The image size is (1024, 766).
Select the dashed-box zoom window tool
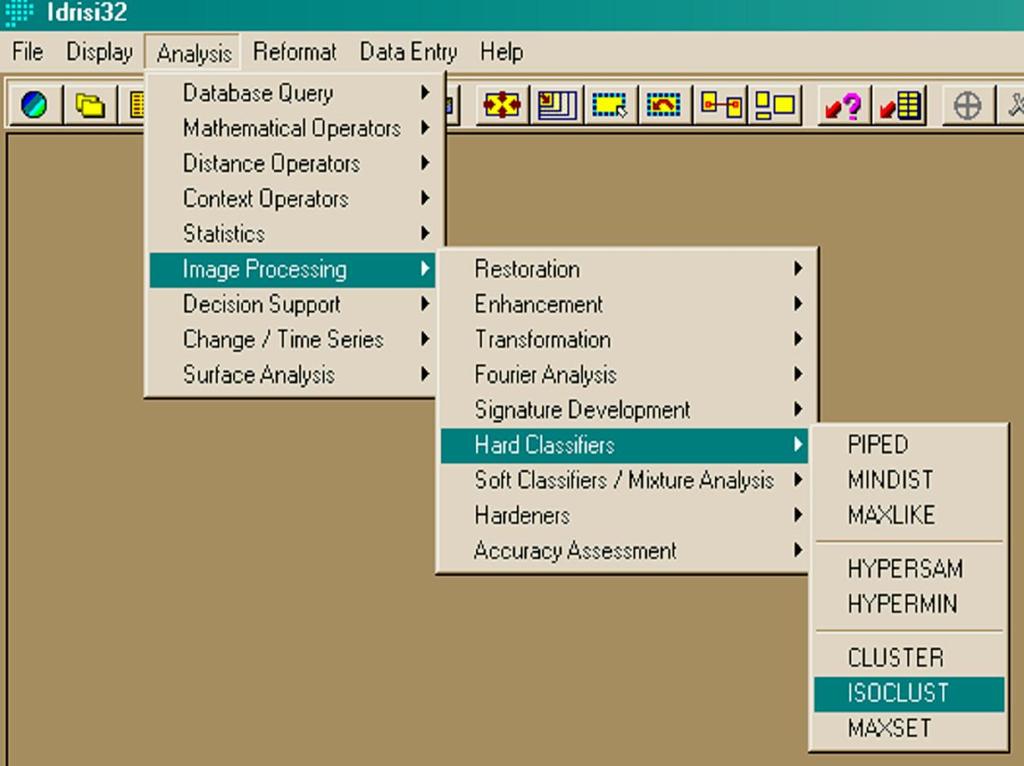click(x=610, y=104)
